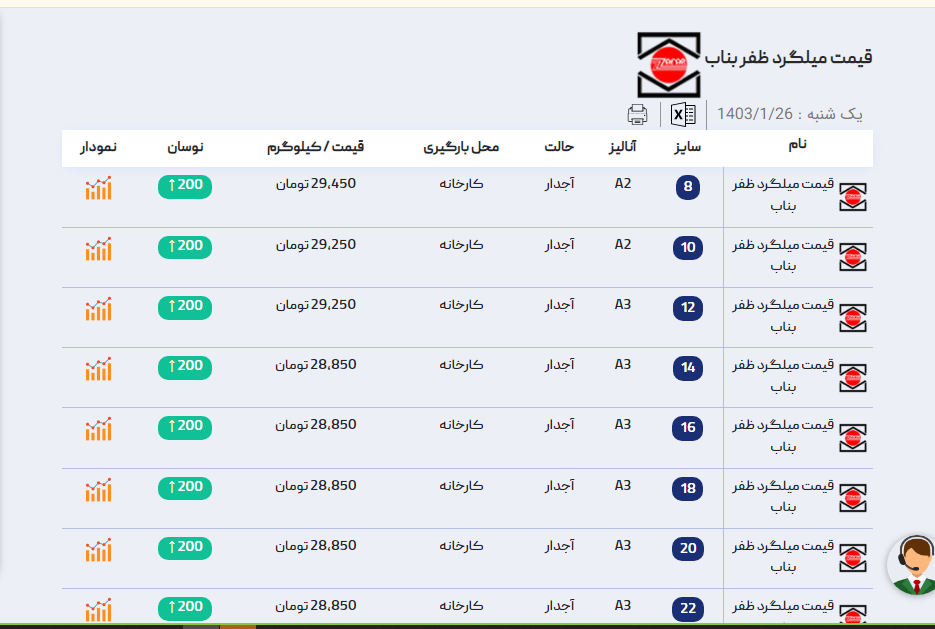Image resolution: width=935 pixels, height=629 pixels.
Task: Click the chart icon for size 16 rebar
Action: (98, 429)
